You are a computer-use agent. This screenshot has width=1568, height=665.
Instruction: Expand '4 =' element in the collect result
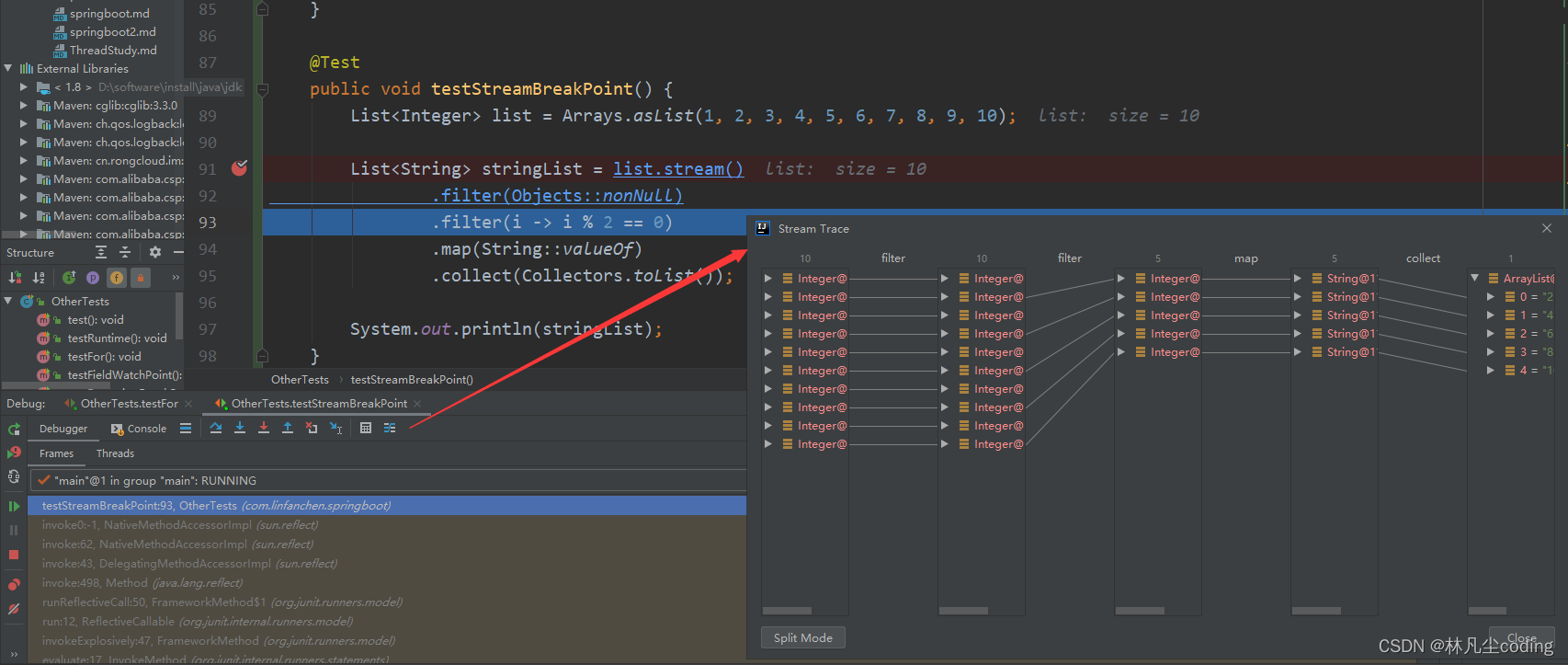pyautogui.click(x=1491, y=370)
